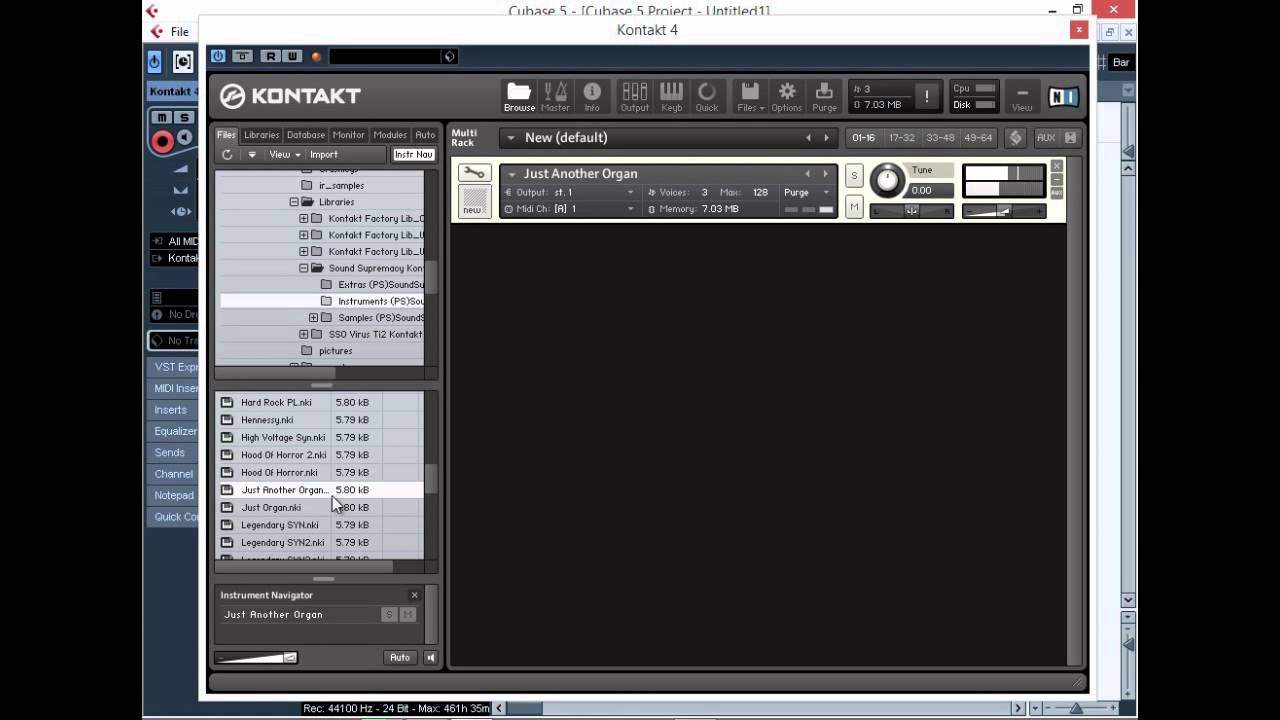The image size is (1280, 720).
Task: Open the Options gear dialog
Action: pyautogui.click(x=786, y=96)
